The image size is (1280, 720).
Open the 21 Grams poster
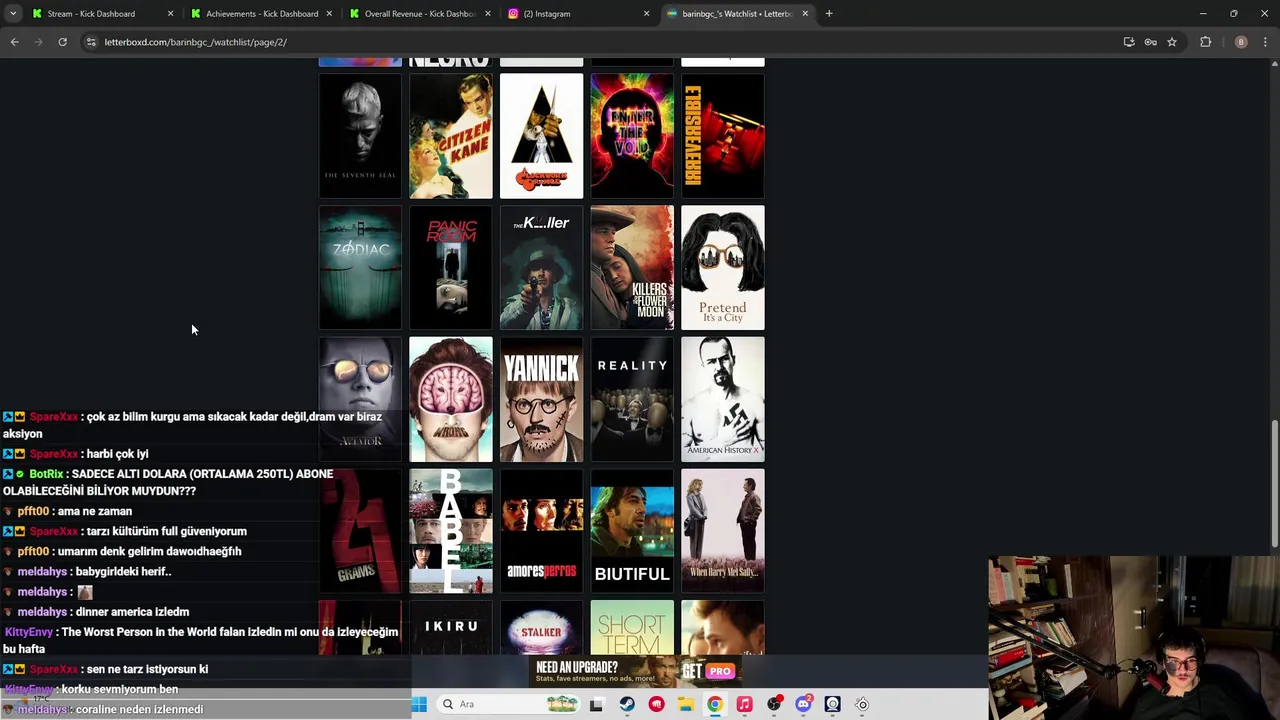point(360,532)
